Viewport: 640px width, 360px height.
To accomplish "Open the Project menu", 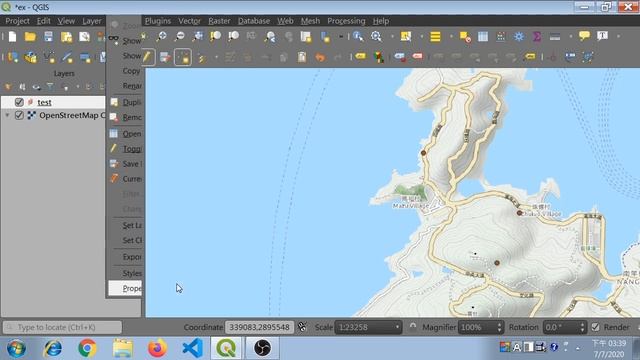I will pos(17,21).
